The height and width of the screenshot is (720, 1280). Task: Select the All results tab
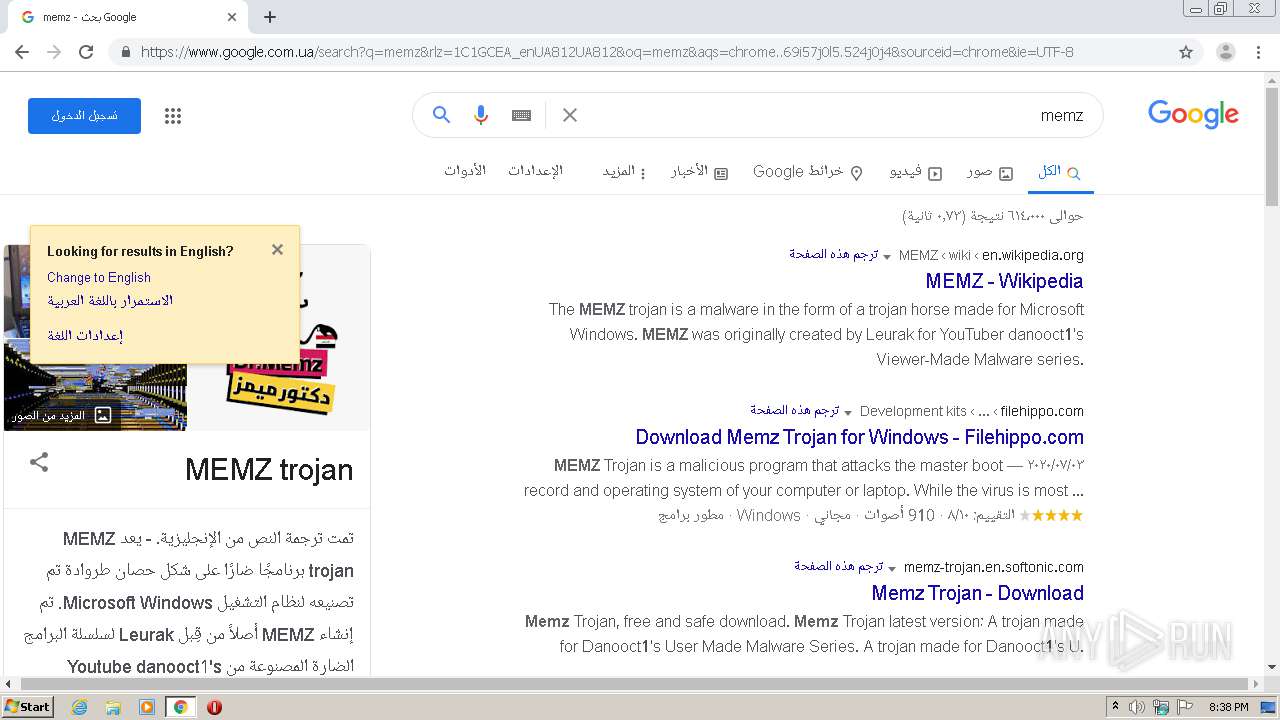pos(1059,172)
